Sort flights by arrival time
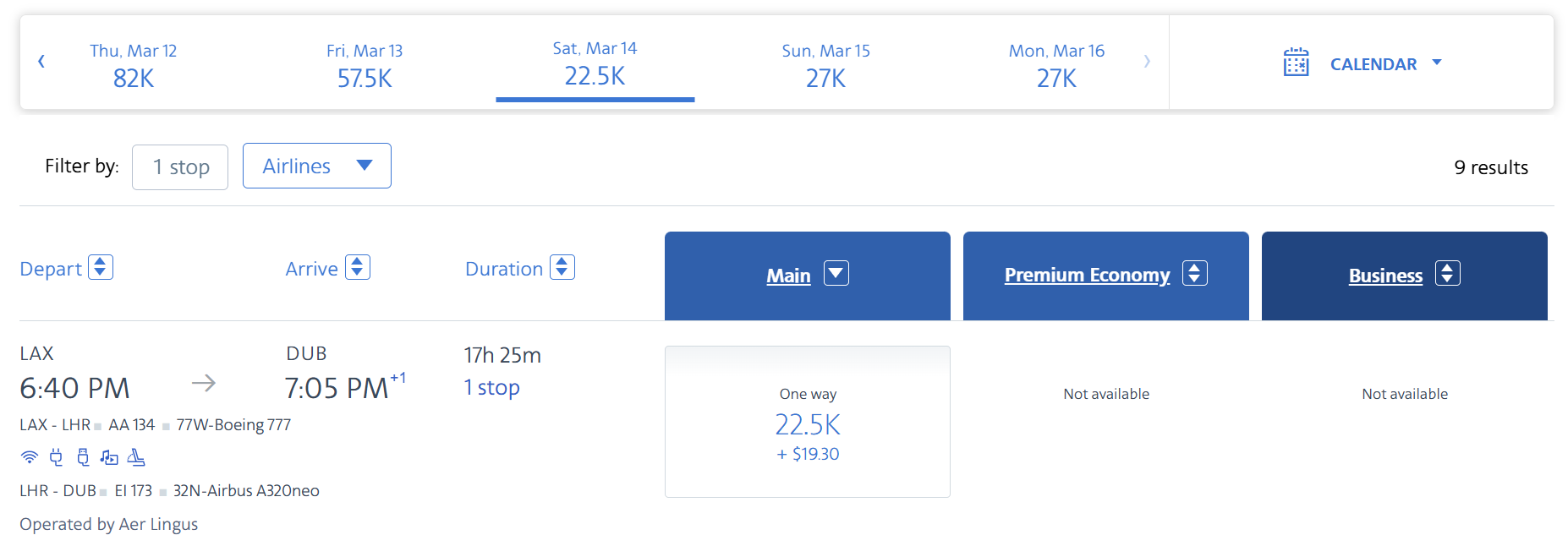The width and height of the screenshot is (1568, 546). [x=357, y=267]
